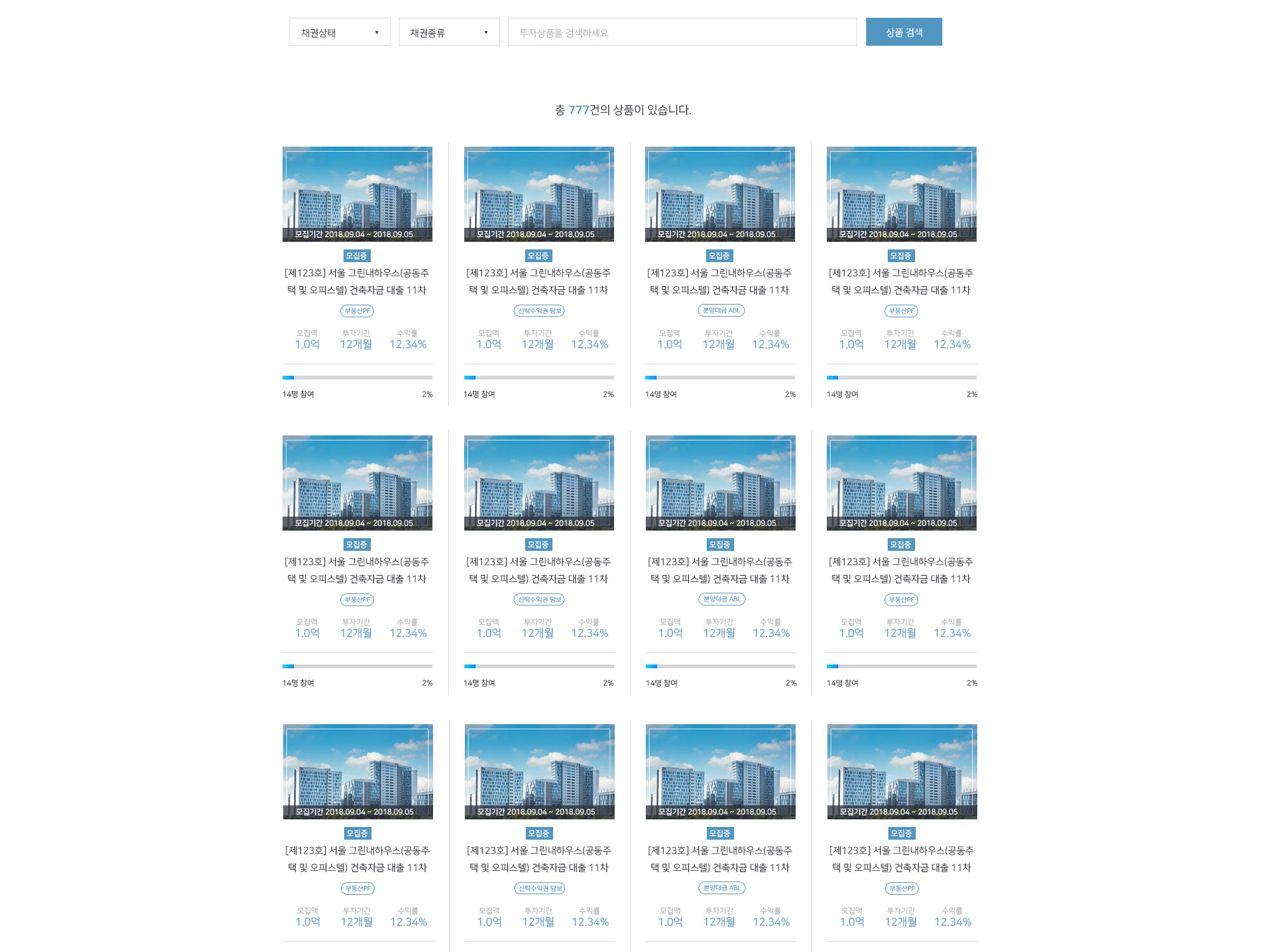Open the building thumbnail of the top-row first card
The height and width of the screenshot is (952, 1270).
(x=358, y=194)
